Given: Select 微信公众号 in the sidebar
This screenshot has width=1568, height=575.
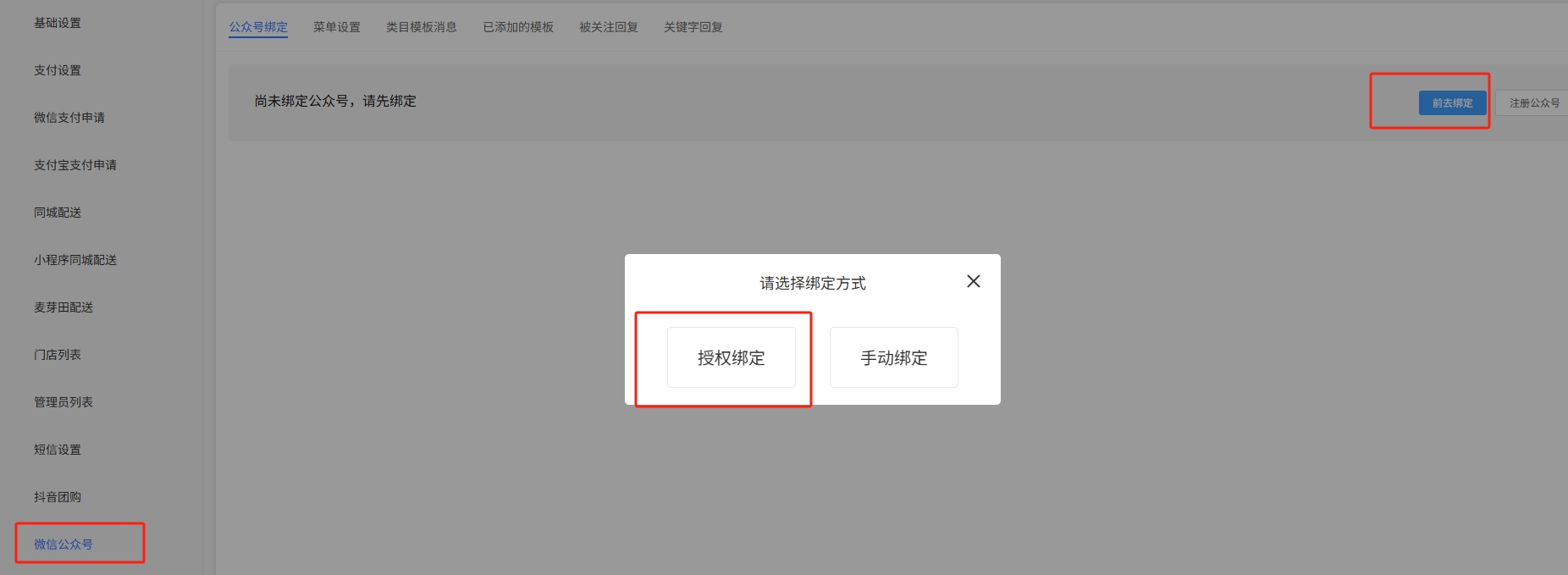Looking at the screenshot, I should click(63, 545).
